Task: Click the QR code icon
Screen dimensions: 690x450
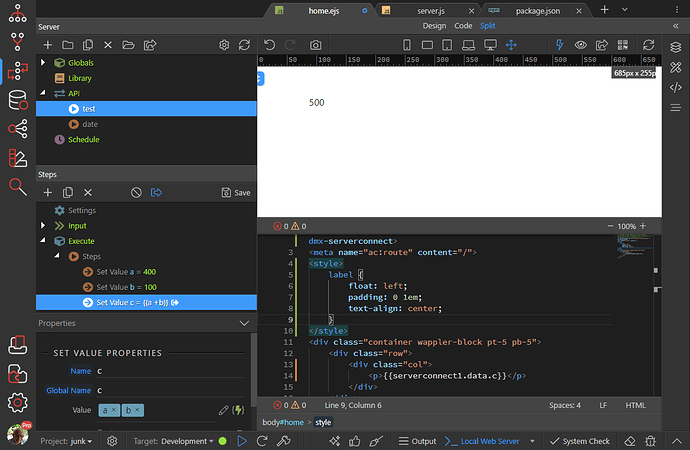Action: [x=624, y=45]
